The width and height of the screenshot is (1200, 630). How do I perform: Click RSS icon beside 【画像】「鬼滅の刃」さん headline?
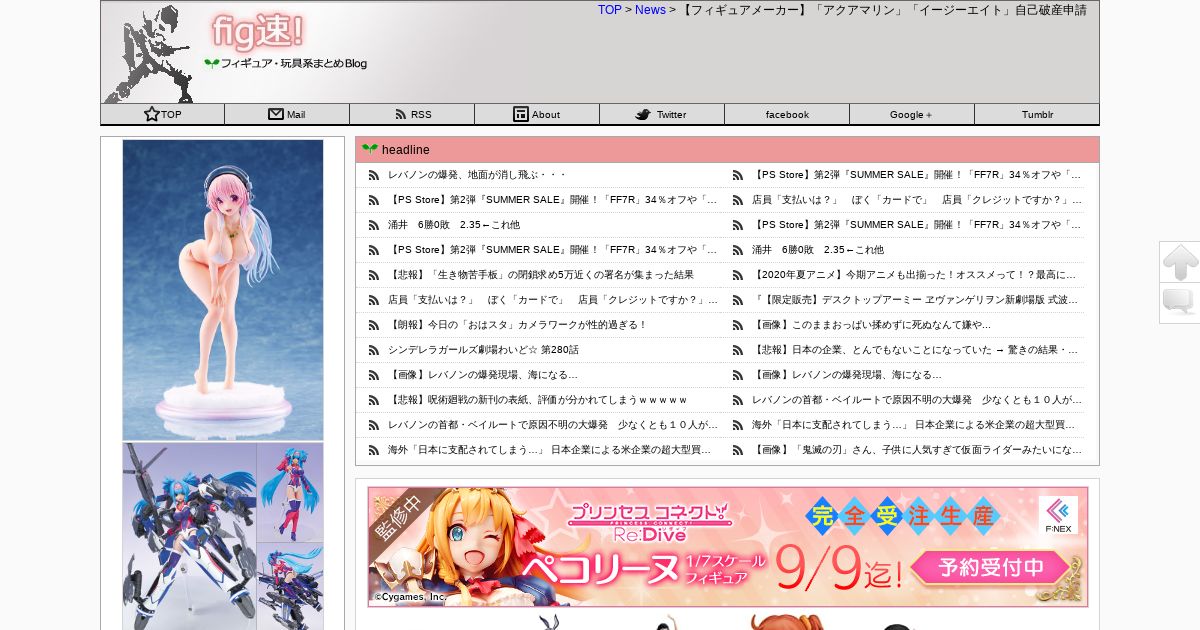738,450
